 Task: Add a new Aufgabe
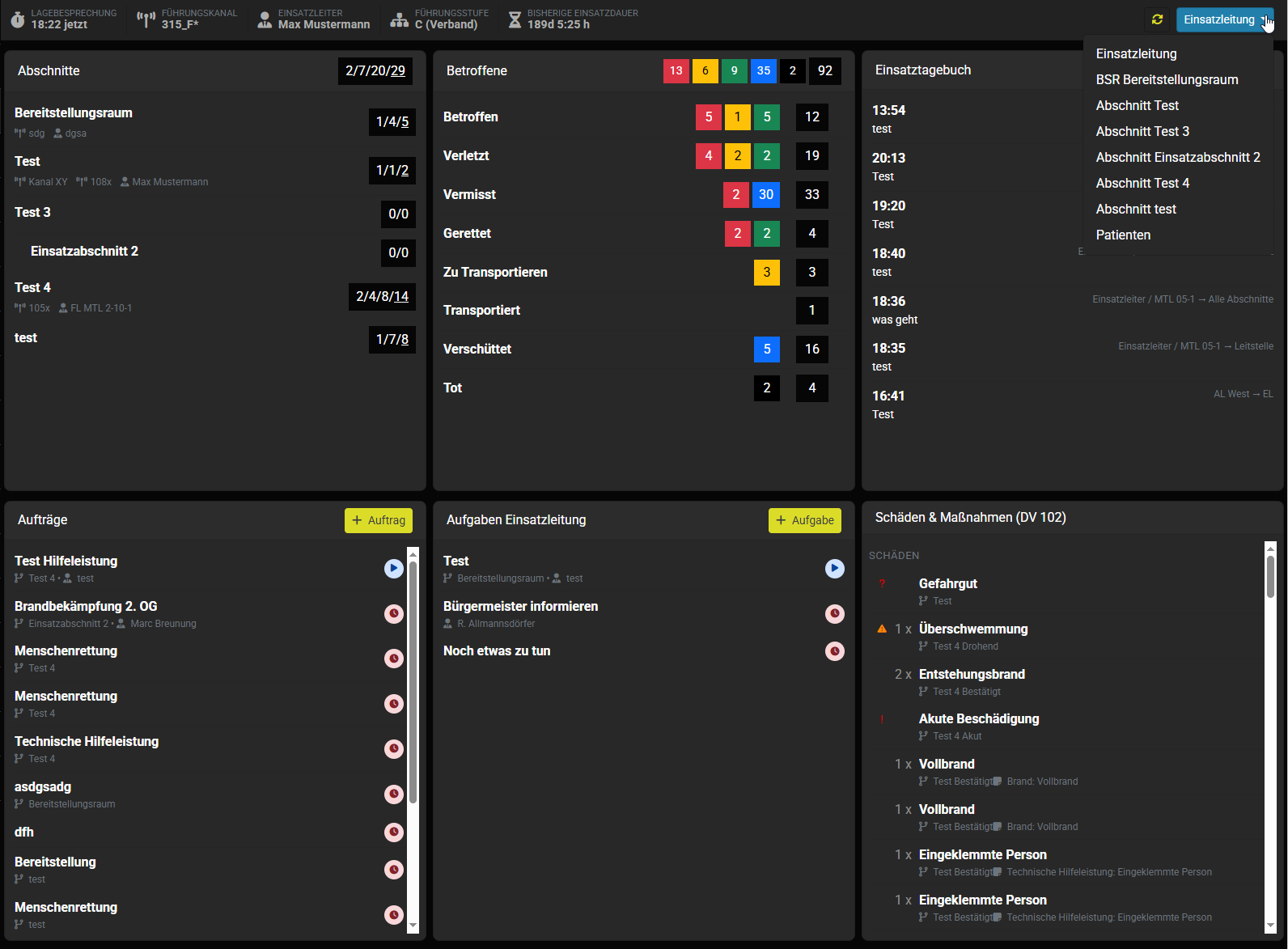[805, 520]
